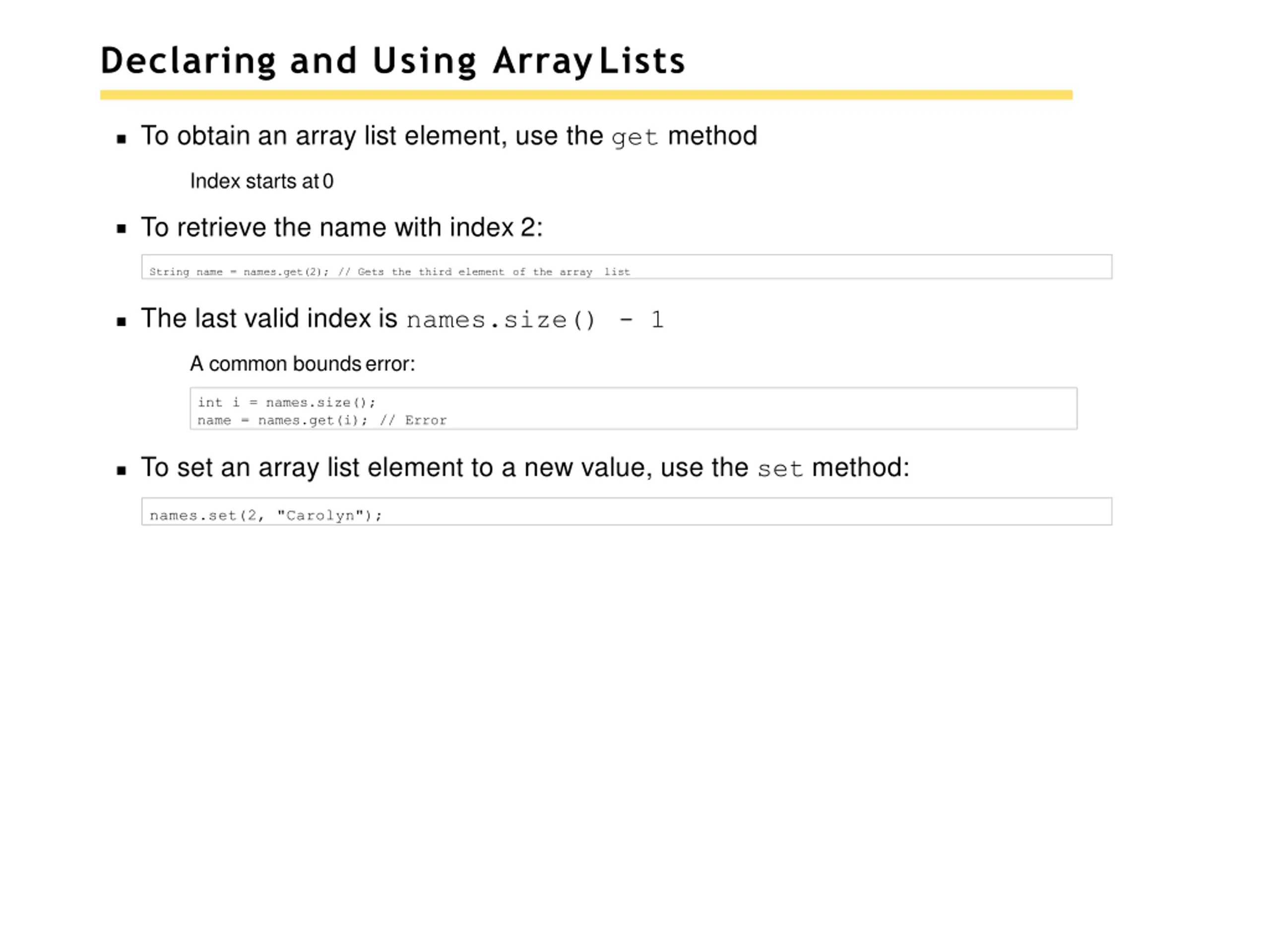The width and height of the screenshot is (1270, 952).
Task: Click the 'names.size() - 1' code text
Action: tap(534, 320)
